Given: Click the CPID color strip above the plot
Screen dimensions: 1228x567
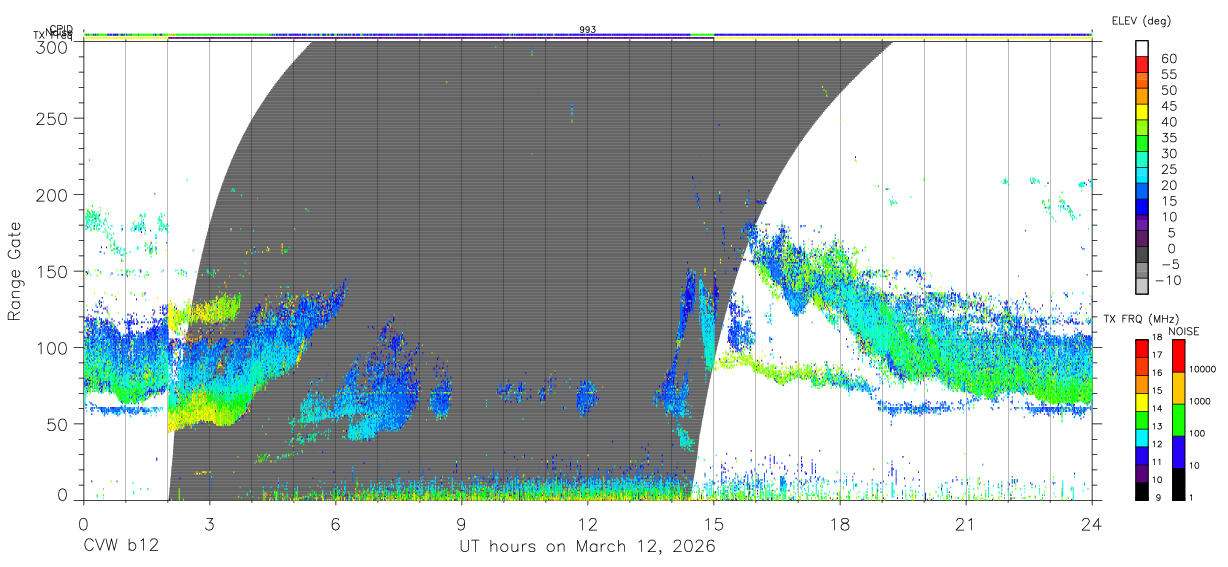Looking at the screenshot, I should (588, 35).
